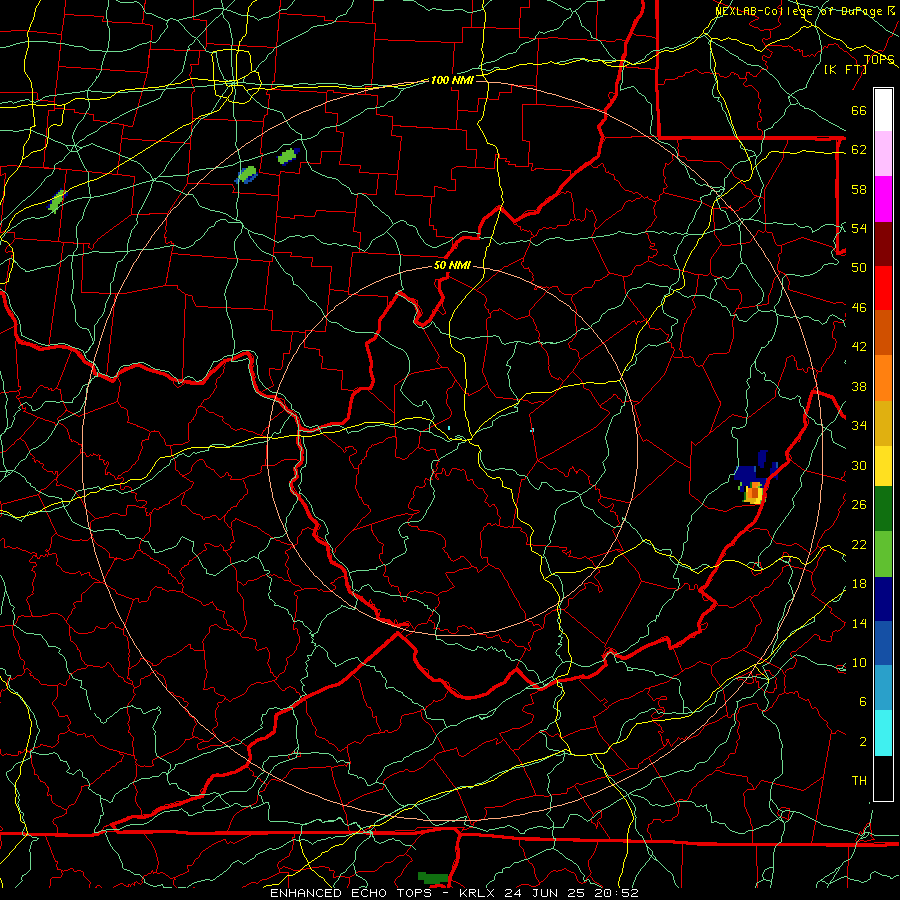Image resolution: width=900 pixels, height=900 pixels.
Task: Click the 50 NMI range ring label
Action: pyautogui.click(x=452, y=265)
